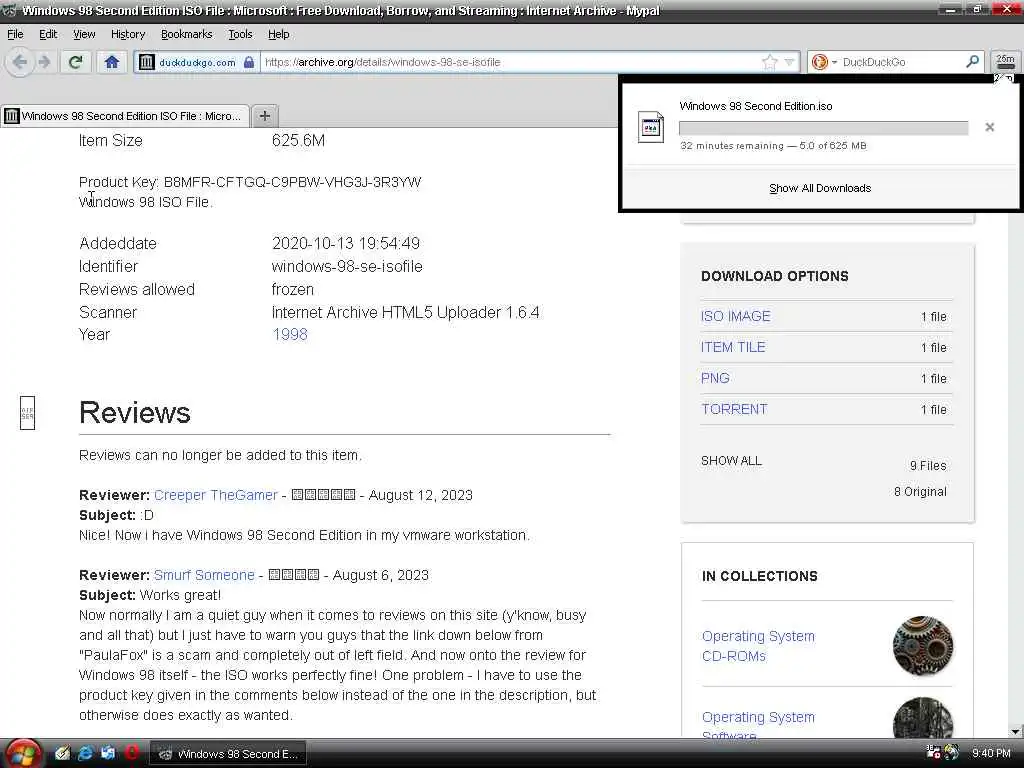Viewport: 1024px width, 768px height.
Task: Open Show All Downloads
Action: (x=820, y=188)
